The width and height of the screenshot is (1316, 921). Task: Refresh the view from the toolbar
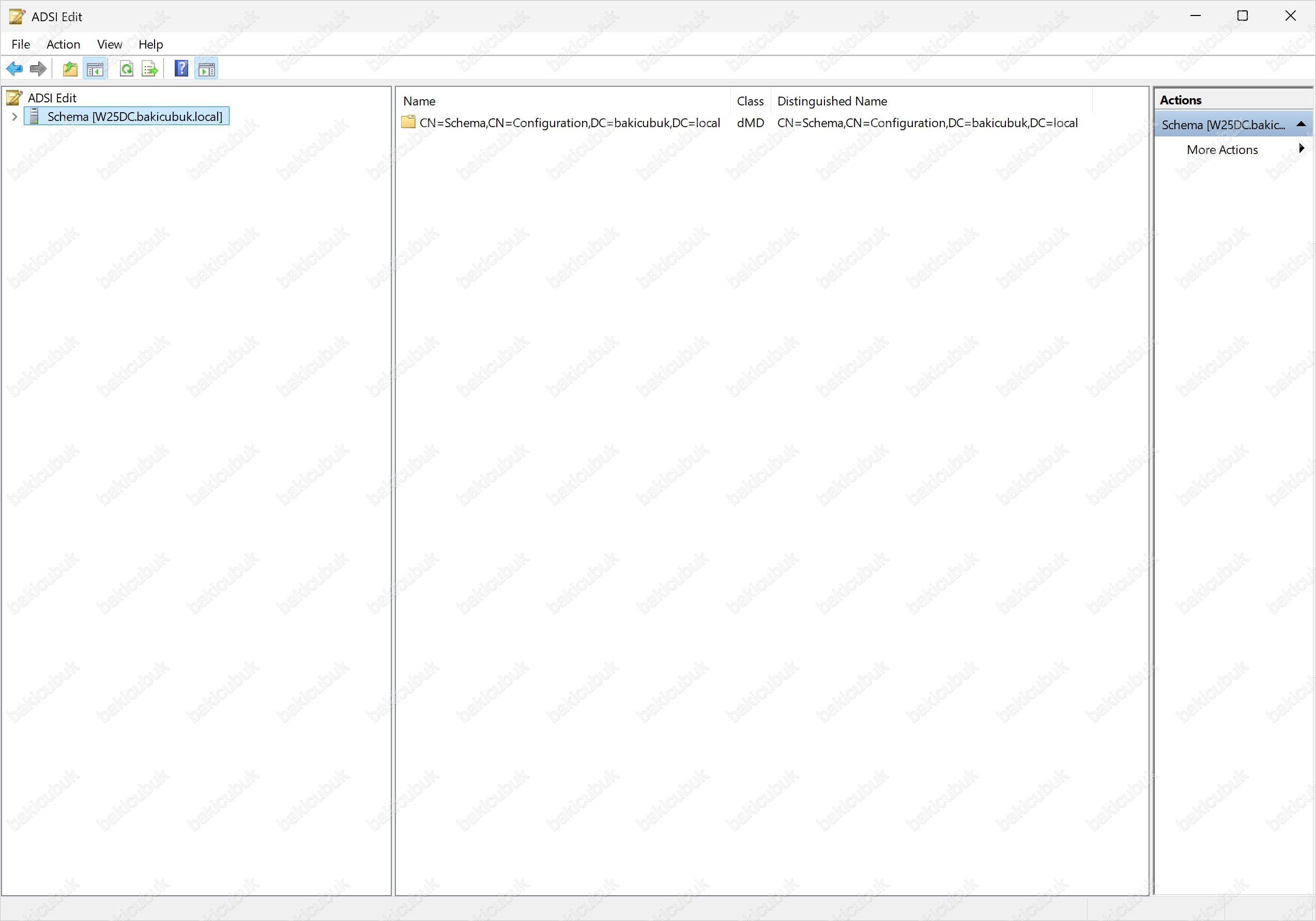(127, 69)
